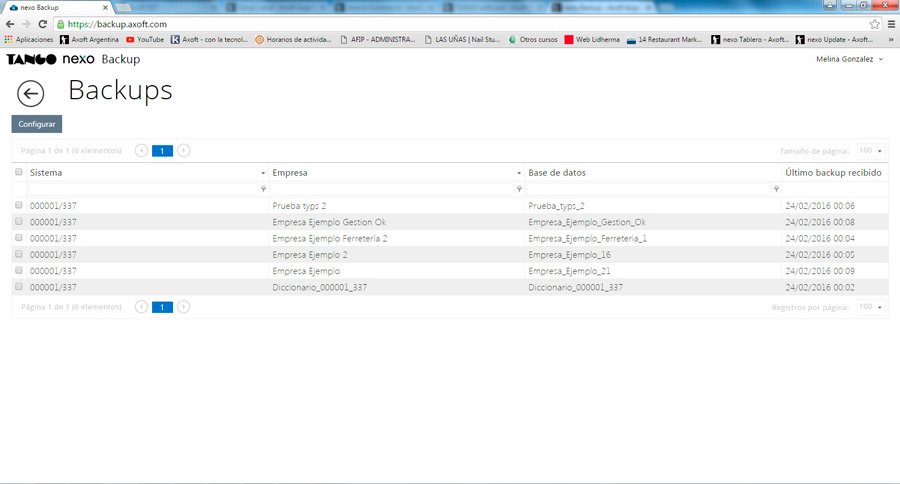Focus the Sistema filter input
The height and width of the screenshot is (484, 900).
pyautogui.click(x=143, y=189)
